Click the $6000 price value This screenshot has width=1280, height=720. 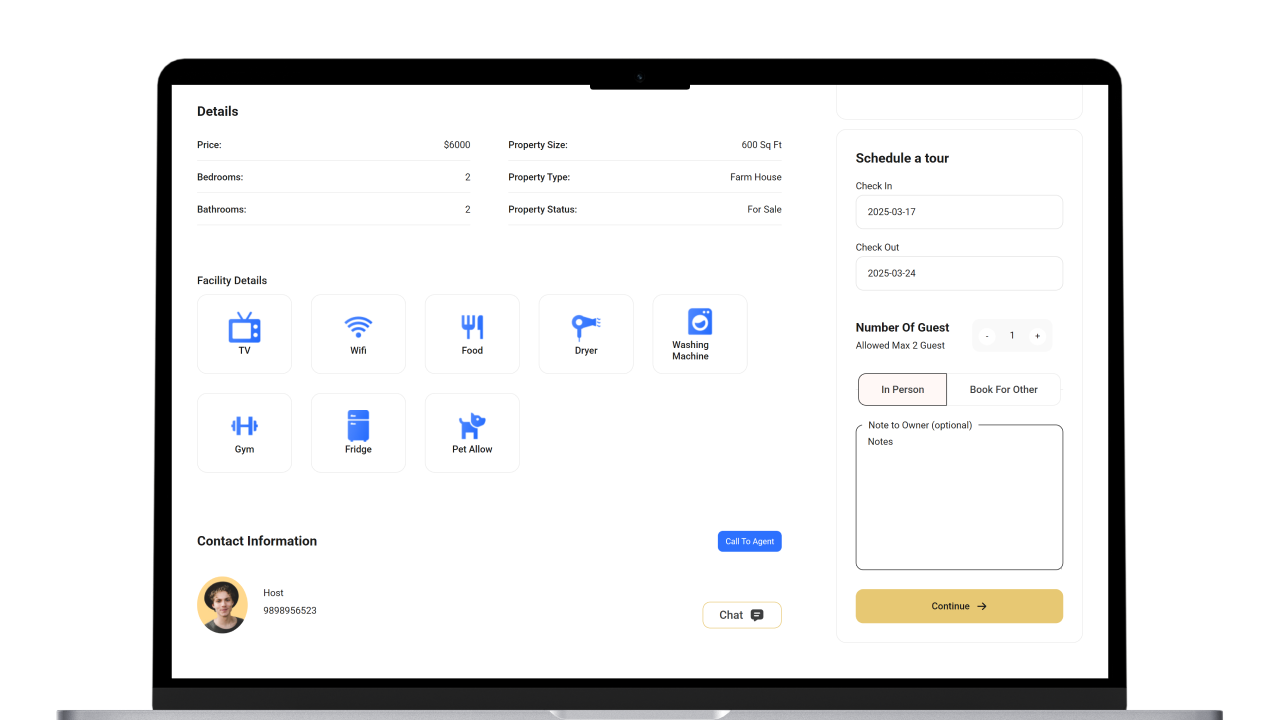(457, 145)
